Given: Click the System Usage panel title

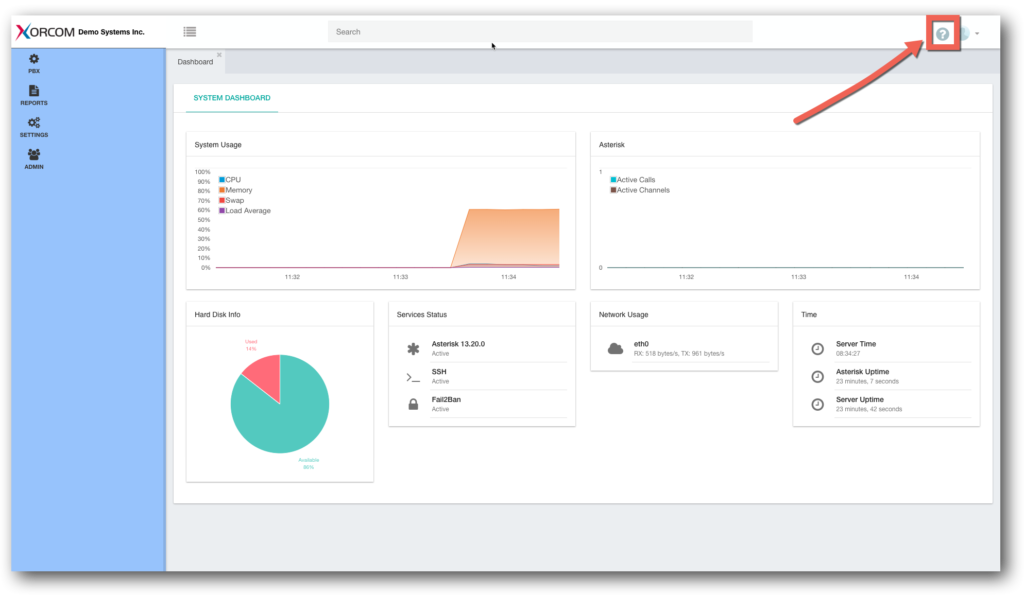Looking at the screenshot, I should point(218,145).
